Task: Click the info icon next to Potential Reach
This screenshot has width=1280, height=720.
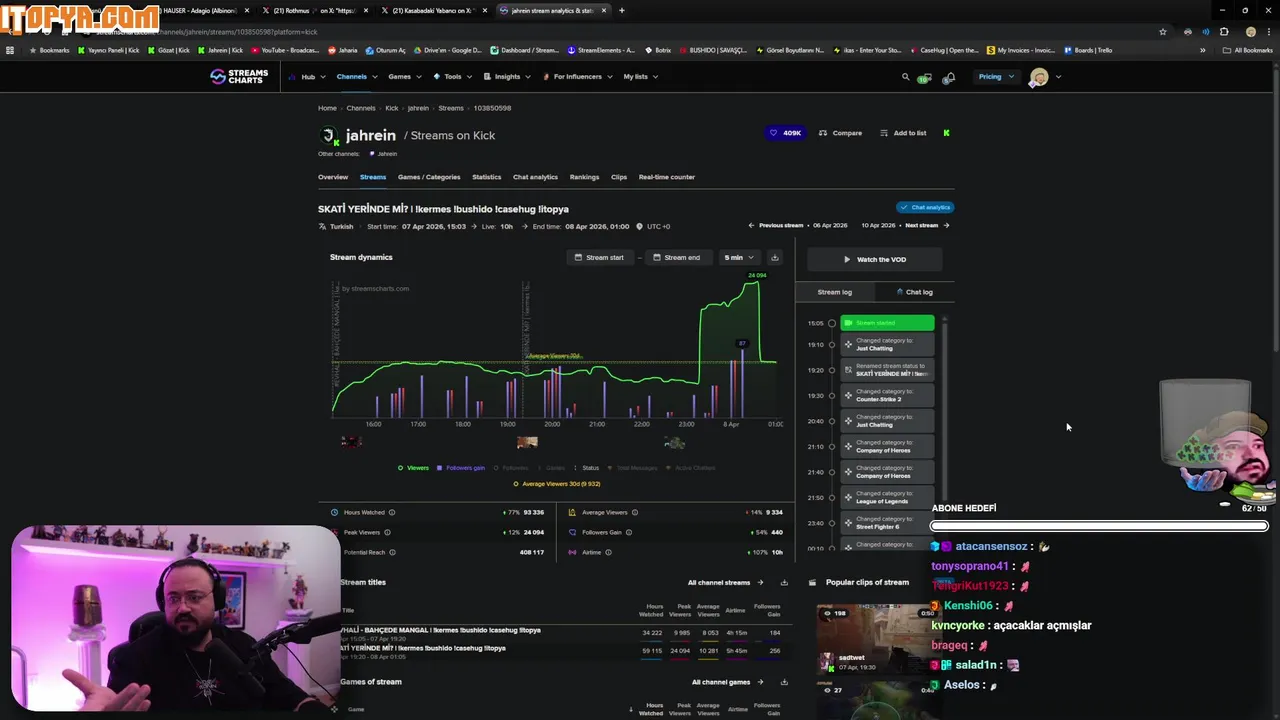Action: [x=392, y=552]
